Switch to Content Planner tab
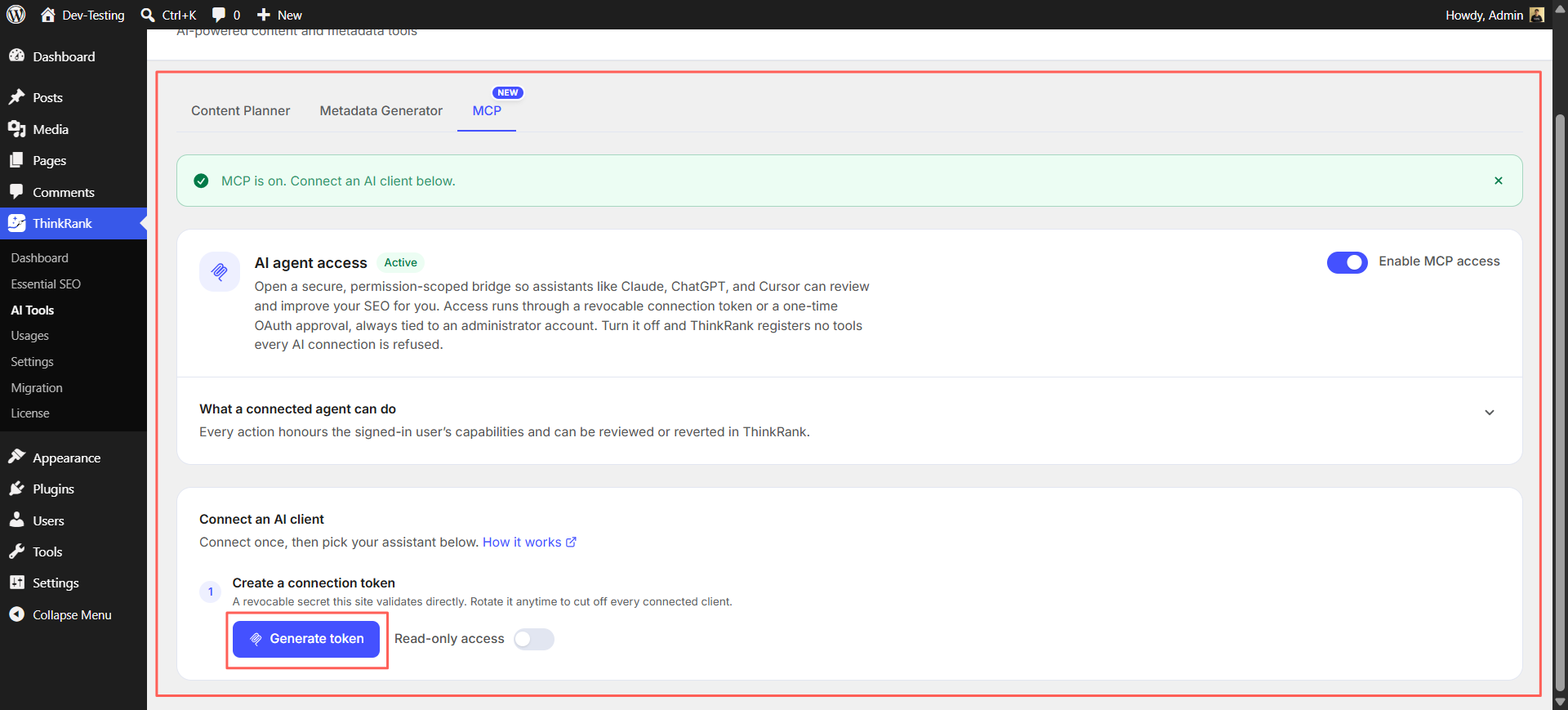 click(241, 111)
